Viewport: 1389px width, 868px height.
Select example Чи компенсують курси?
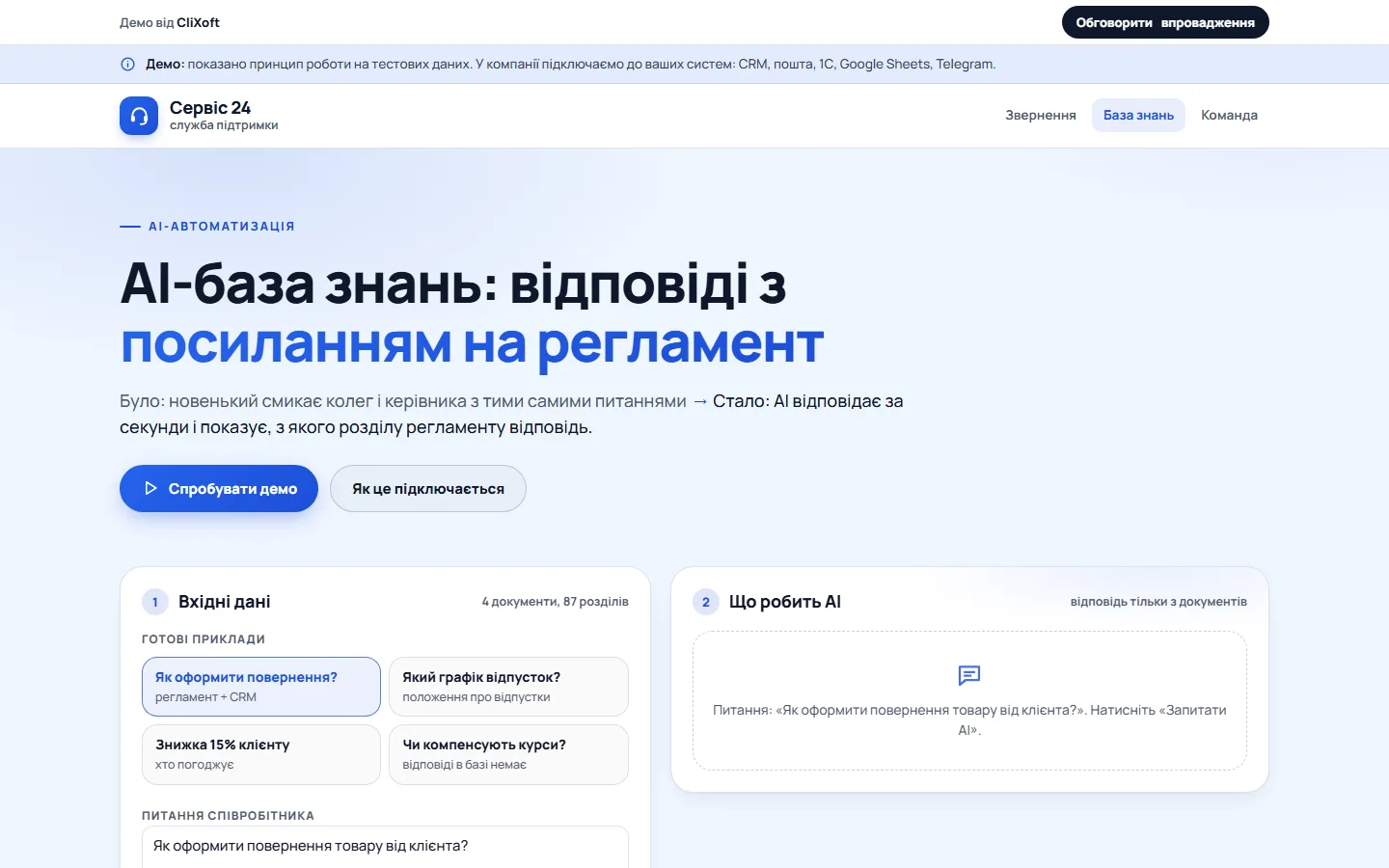[508, 754]
